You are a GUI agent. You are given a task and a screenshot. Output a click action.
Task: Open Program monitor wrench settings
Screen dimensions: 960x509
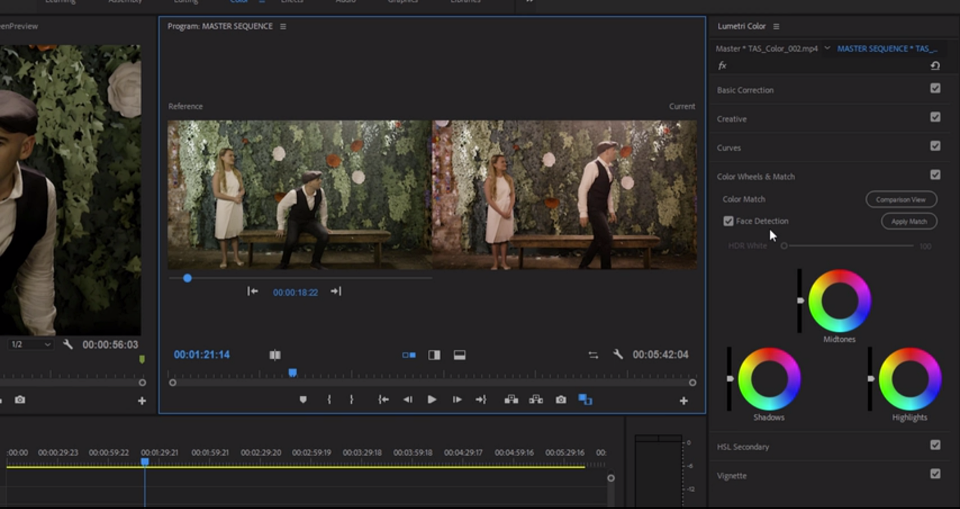click(x=618, y=354)
